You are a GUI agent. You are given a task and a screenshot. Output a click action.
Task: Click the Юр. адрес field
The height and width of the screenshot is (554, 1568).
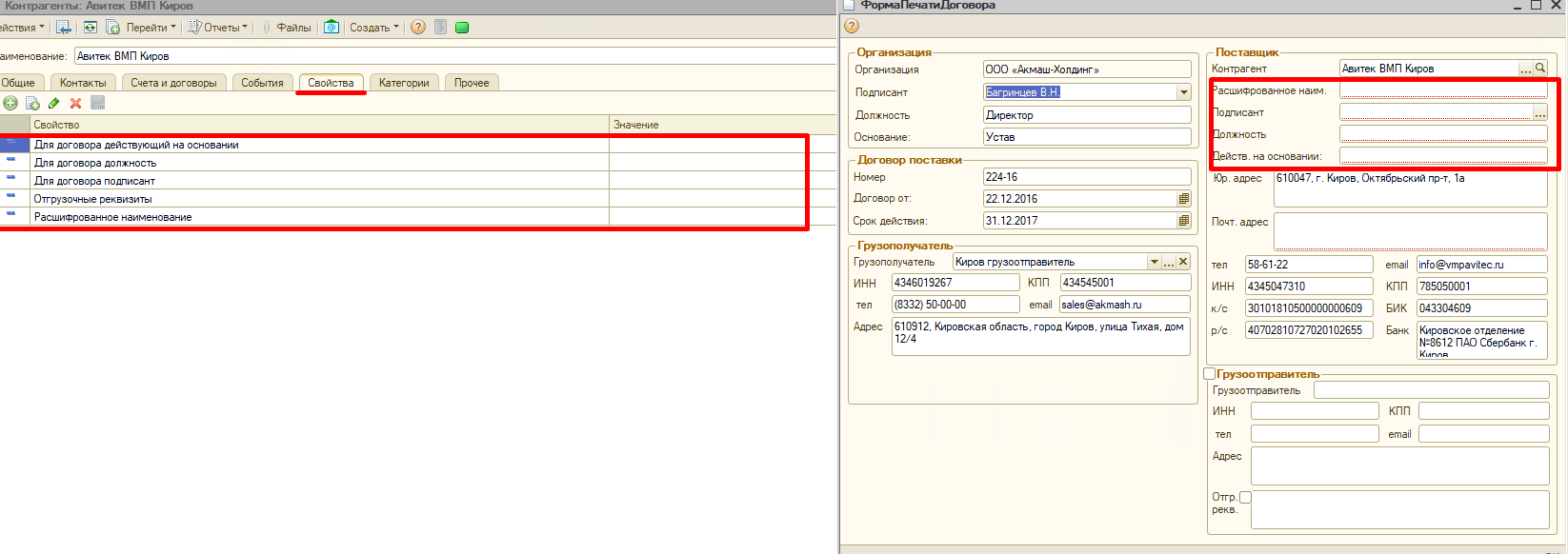tap(1411, 188)
